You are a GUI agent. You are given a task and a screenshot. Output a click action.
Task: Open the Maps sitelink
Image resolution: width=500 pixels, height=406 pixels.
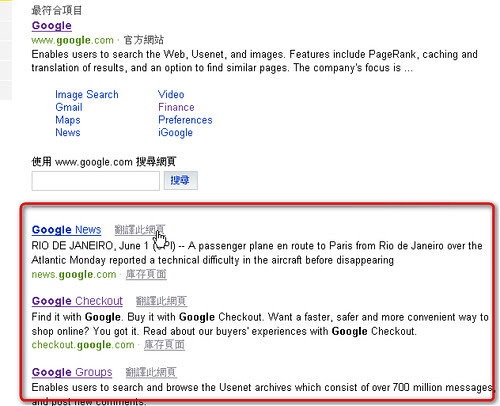pyautogui.click(x=68, y=120)
